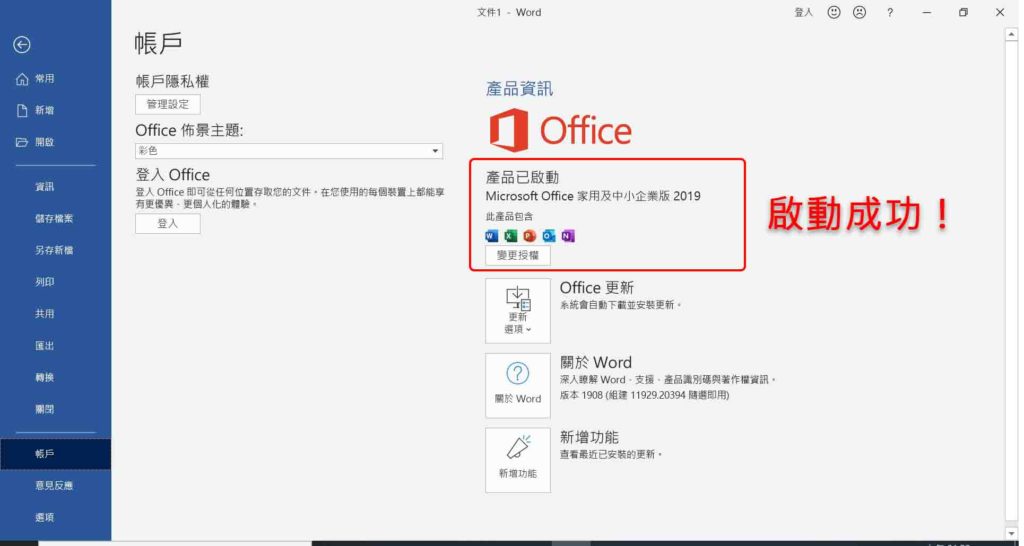
Task: Click the 開啟 open folder icon
Action: pos(22,142)
